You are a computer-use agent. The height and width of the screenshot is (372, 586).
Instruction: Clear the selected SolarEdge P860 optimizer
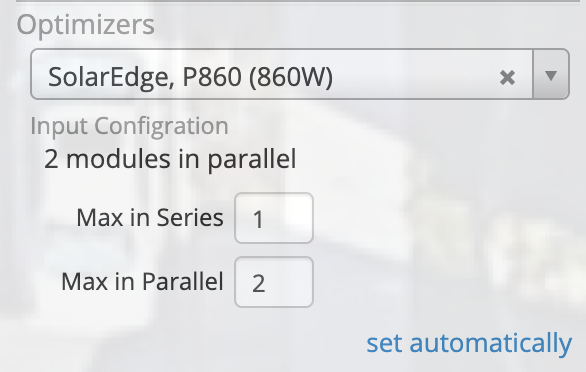point(507,77)
